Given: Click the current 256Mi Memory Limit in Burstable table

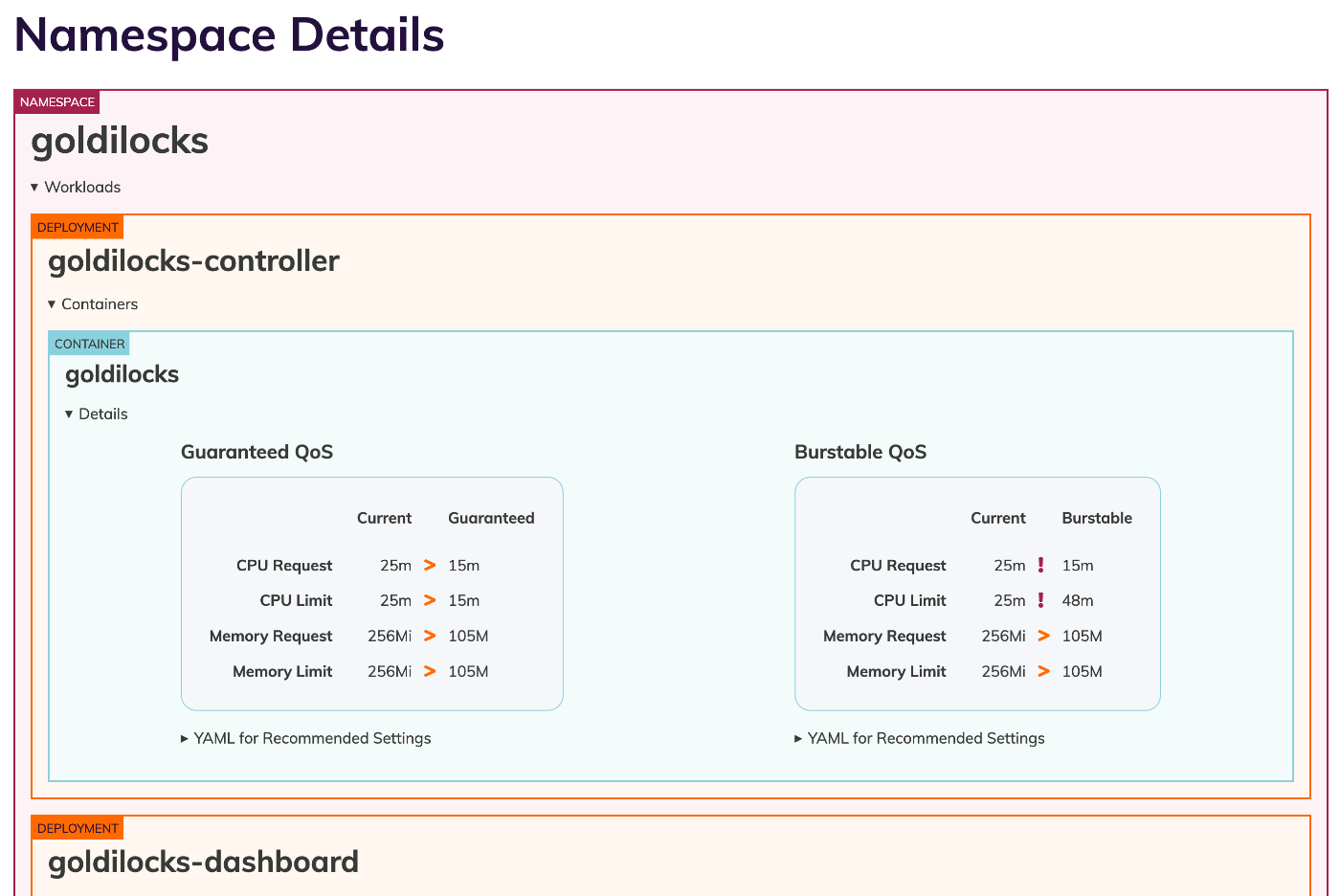Looking at the screenshot, I should click(1003, 671).
